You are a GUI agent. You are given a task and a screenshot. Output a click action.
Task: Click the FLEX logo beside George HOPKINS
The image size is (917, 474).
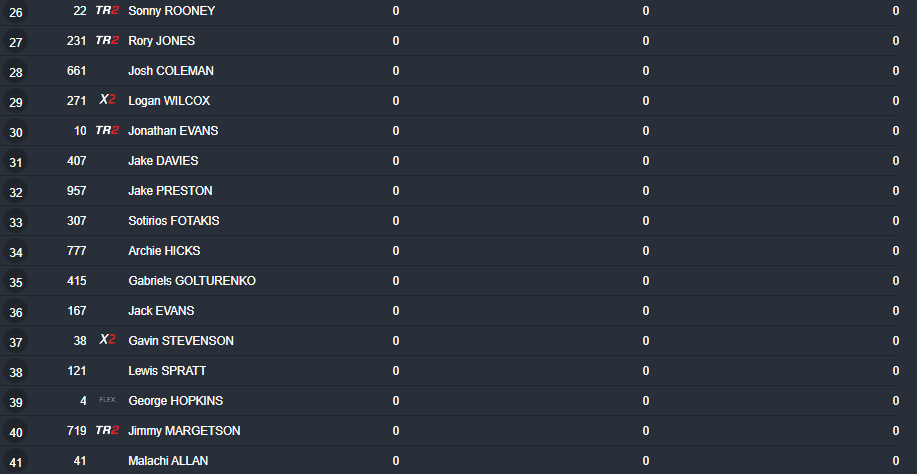107,401
